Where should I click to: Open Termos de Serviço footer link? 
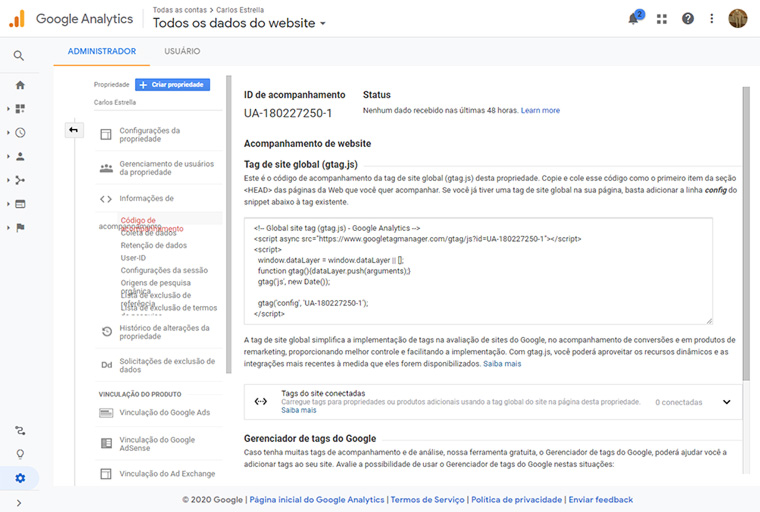tap(428, 499)
